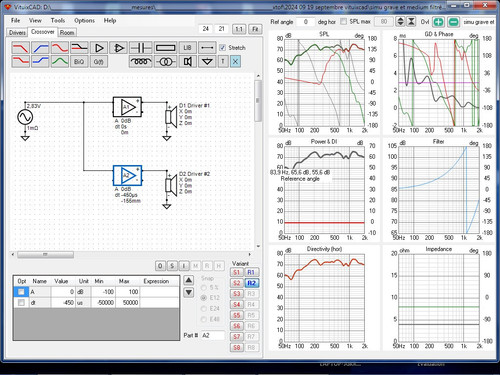Viewport: 500px width, 375px height.
Task: Click the green plus overlay add button
Action: [x=438, y=22]
